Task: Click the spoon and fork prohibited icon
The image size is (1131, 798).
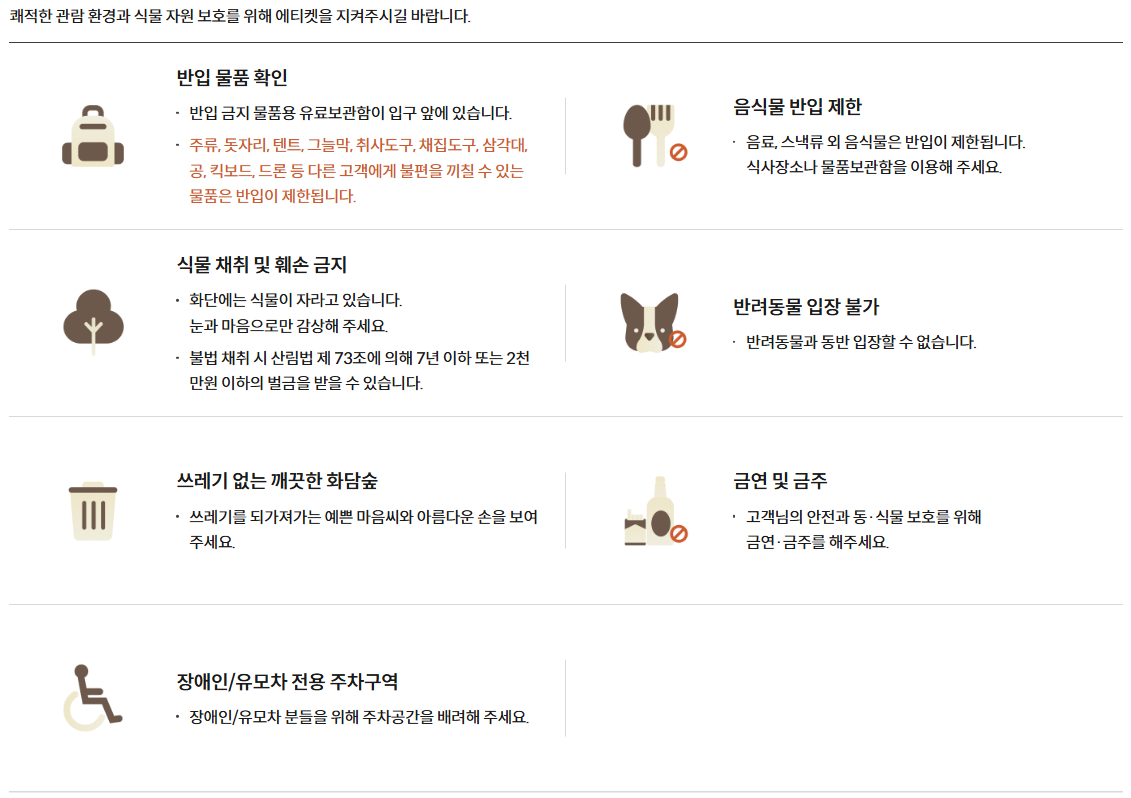Action: click(655, 136)
